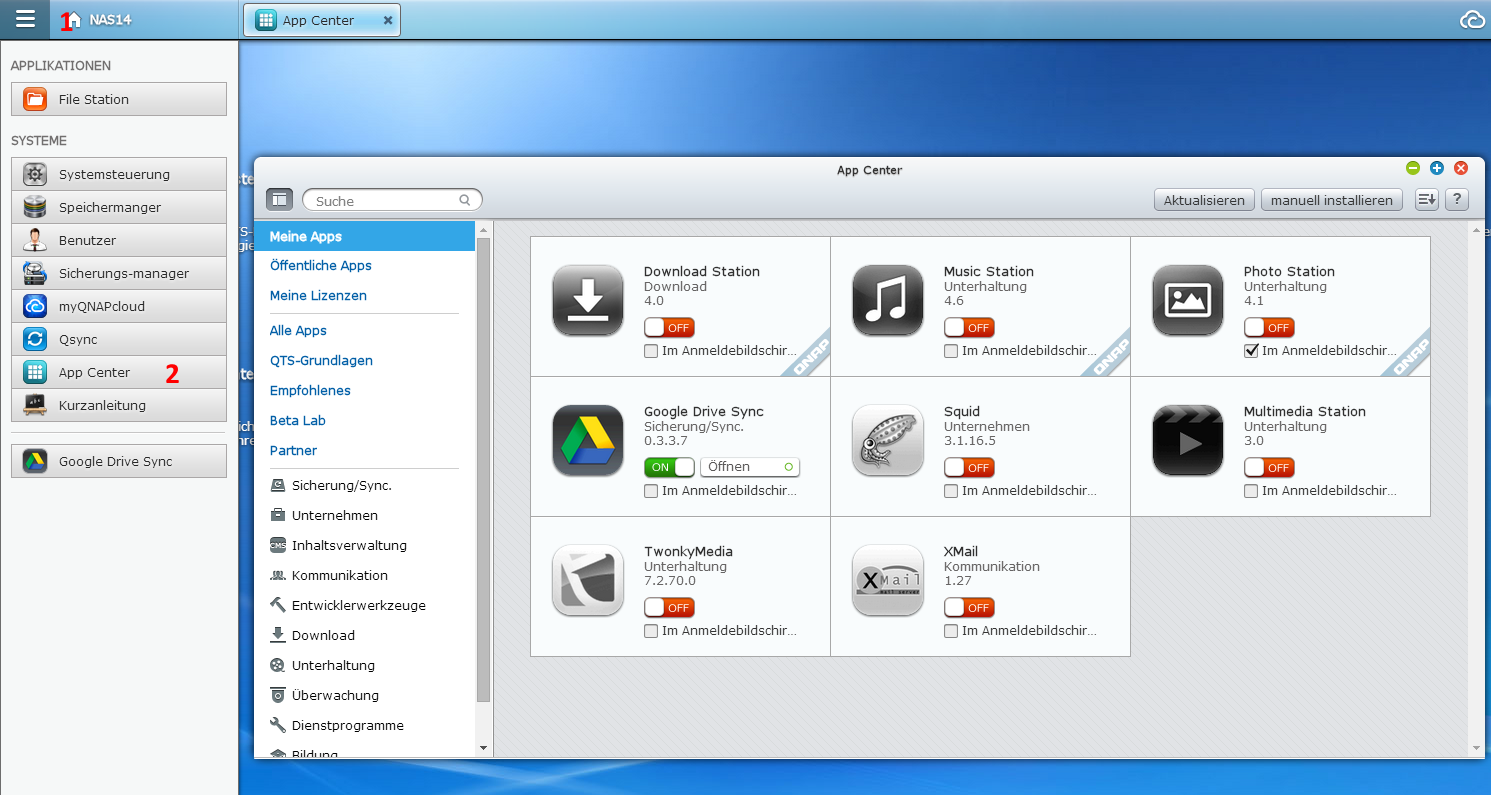Turn on Photo Station switch
1491x795 pixels.
pyautogui.click(x=1269, y=327)
